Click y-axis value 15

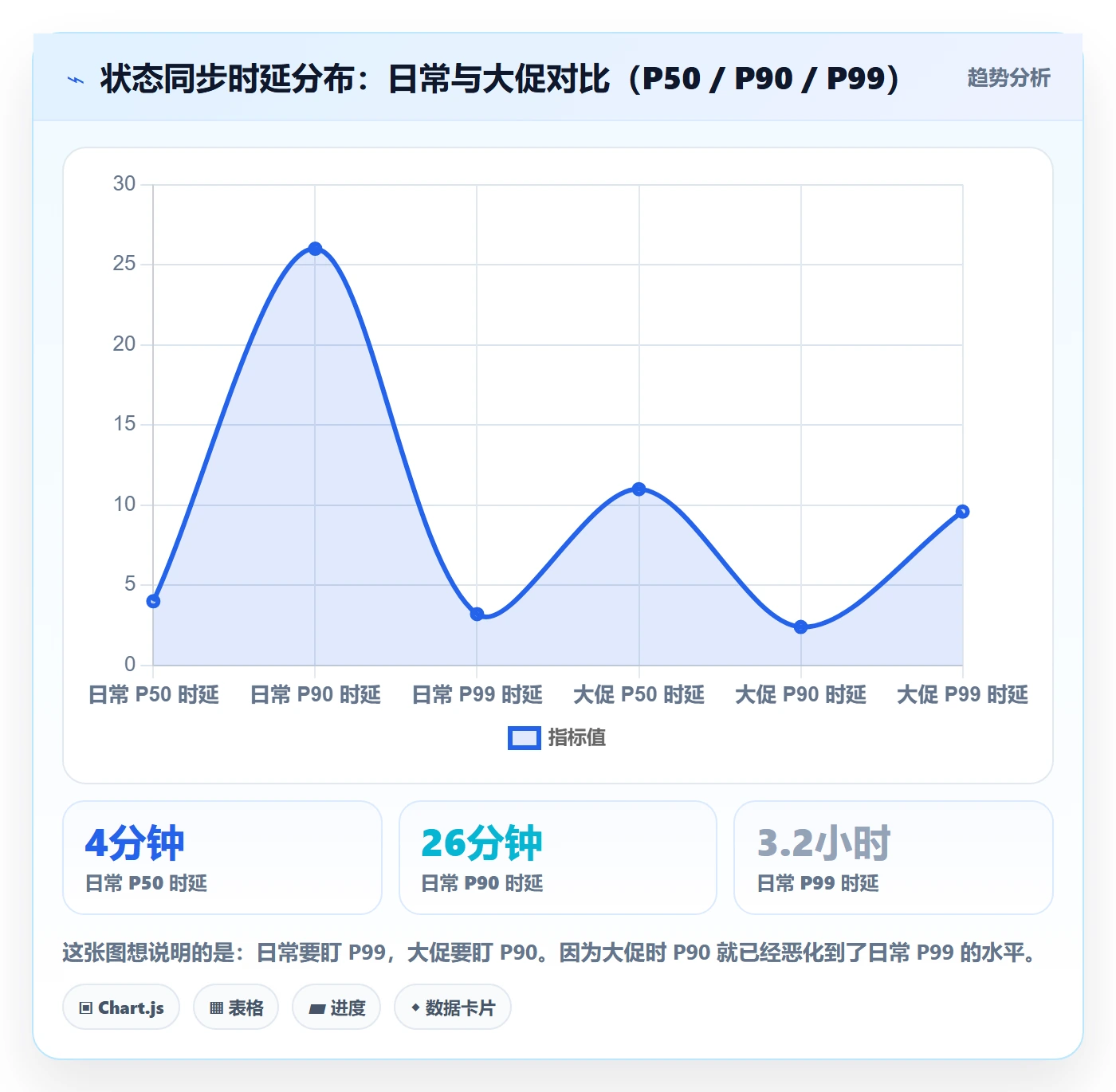[x=124, y=424]
